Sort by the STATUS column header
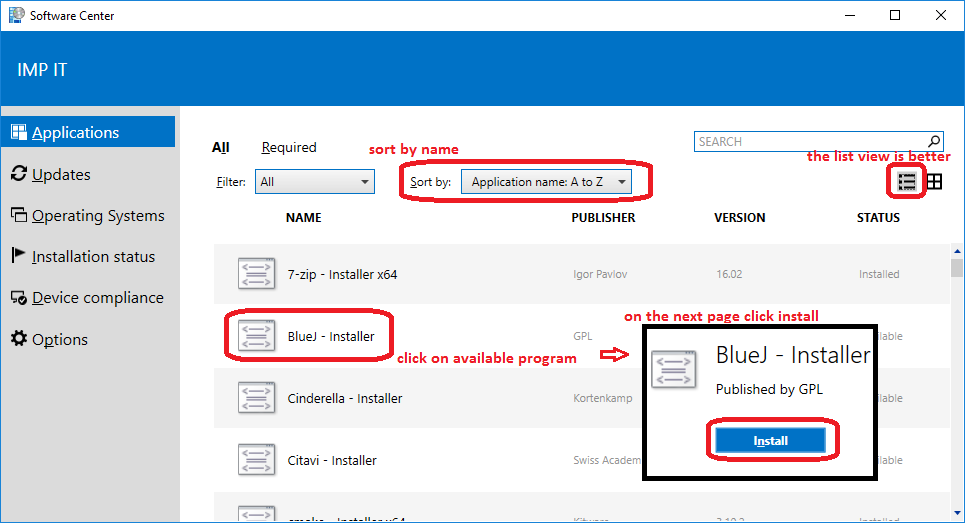965x523 pixels. tap(878, 218)
